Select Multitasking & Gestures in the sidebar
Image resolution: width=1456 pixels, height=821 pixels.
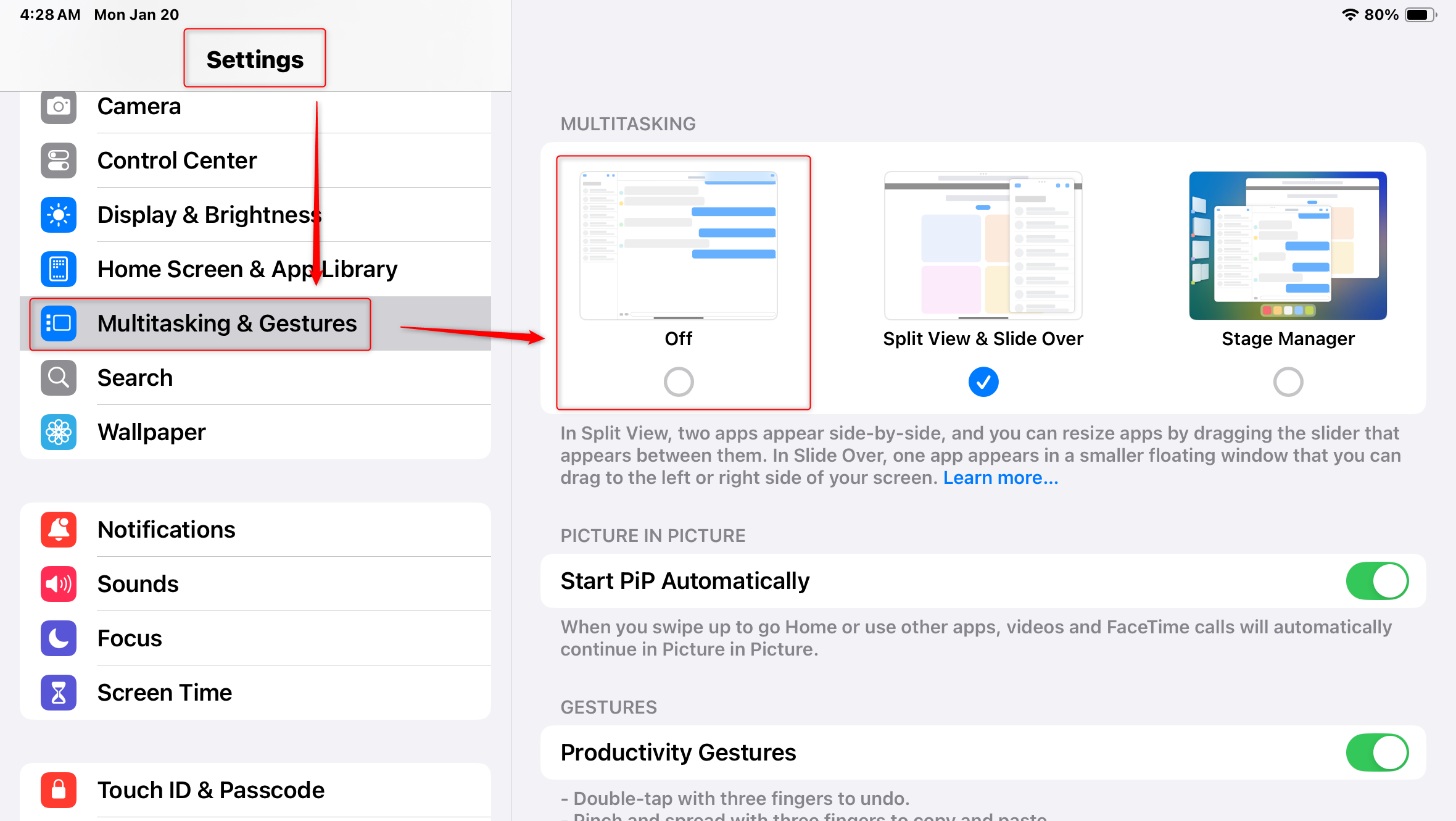[226, 323]
